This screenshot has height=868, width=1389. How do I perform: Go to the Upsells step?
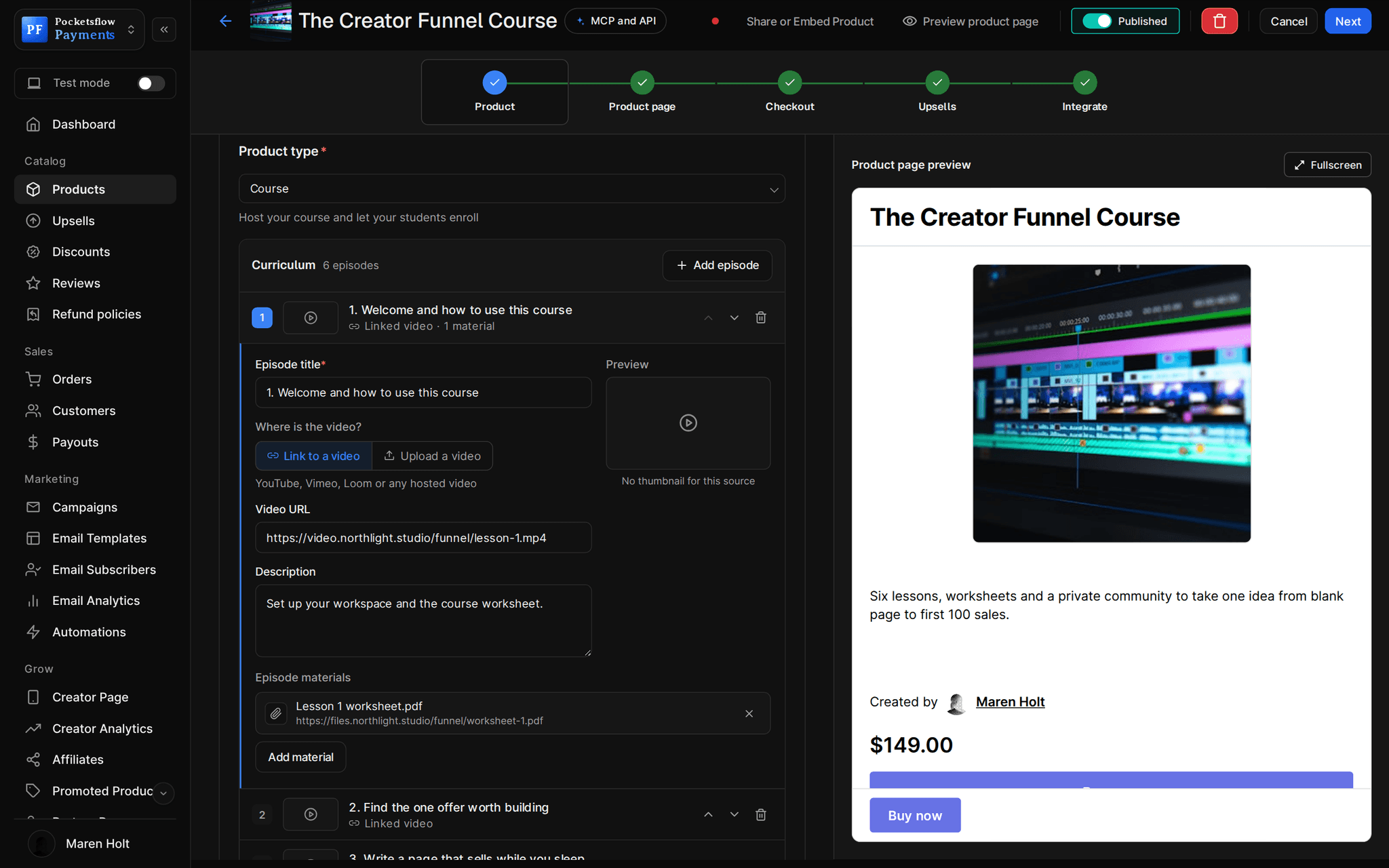point(937,92)
